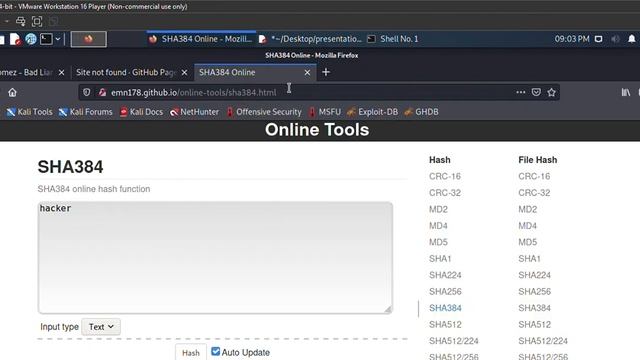Image resolution: width=640 pixels, height=360 pixels.
Task: Select SHA384 in Hash list
Action: tap(445, 308)
